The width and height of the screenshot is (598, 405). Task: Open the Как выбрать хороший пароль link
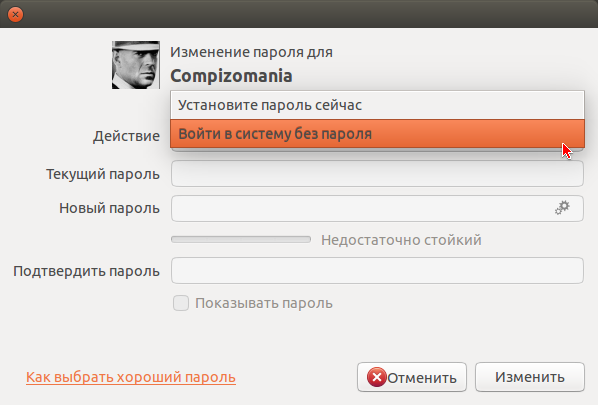tap(131, 377)
